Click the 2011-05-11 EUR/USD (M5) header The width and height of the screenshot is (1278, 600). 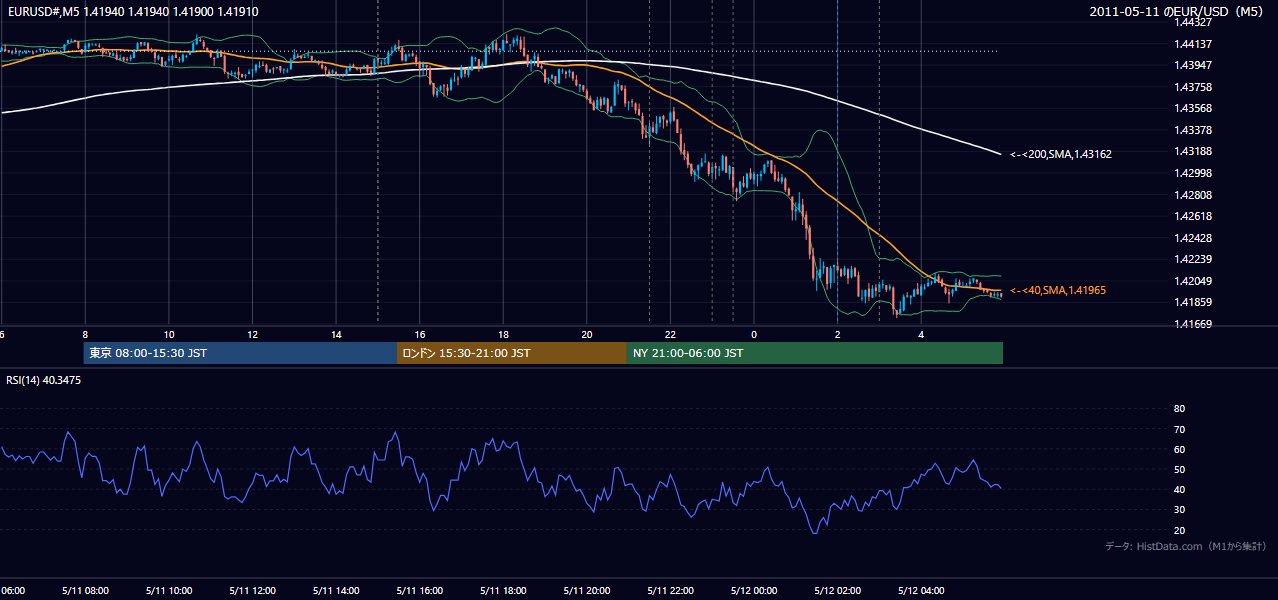tap(1178, 12)
